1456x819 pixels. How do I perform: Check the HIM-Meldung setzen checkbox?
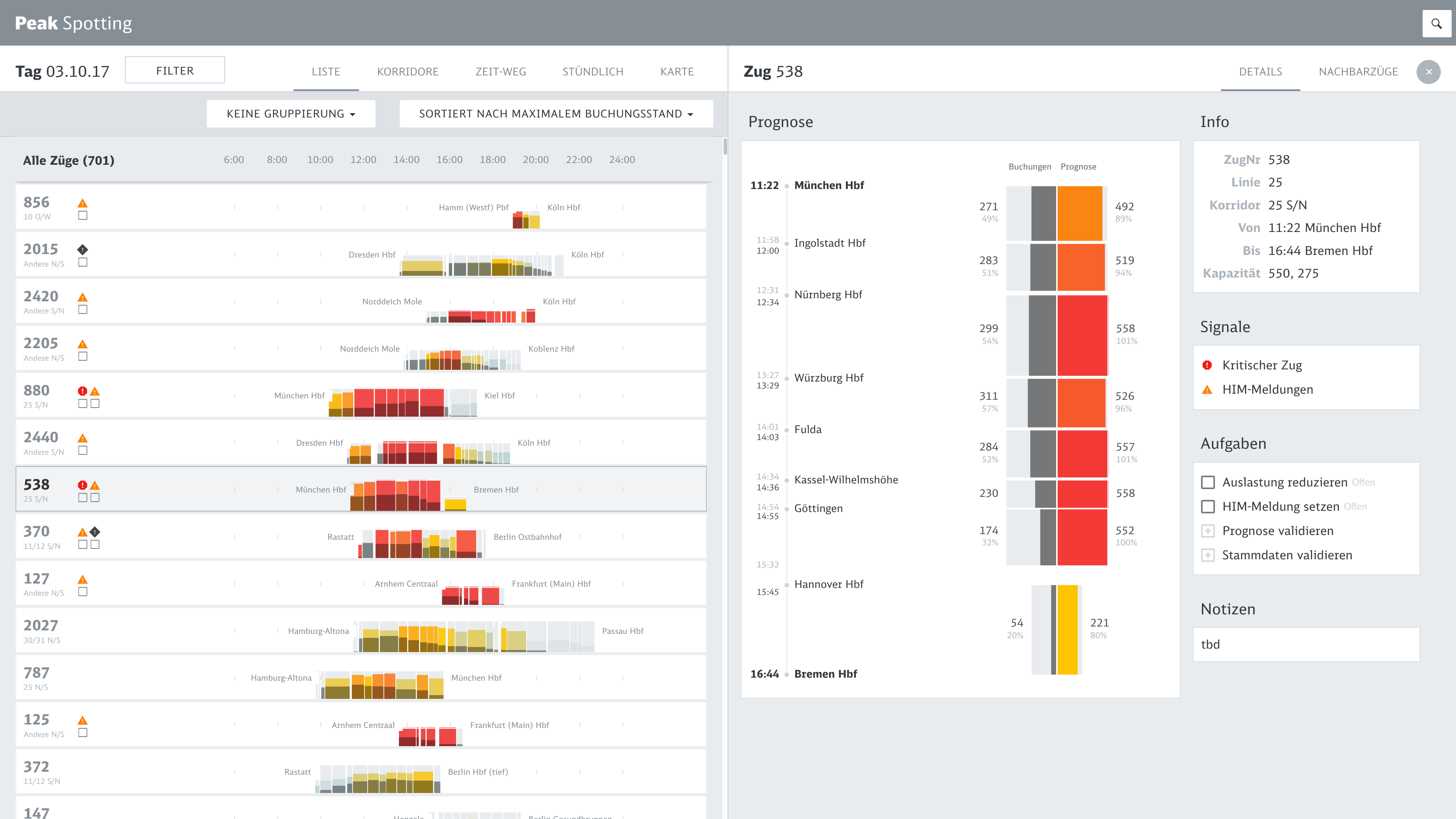1208,506
